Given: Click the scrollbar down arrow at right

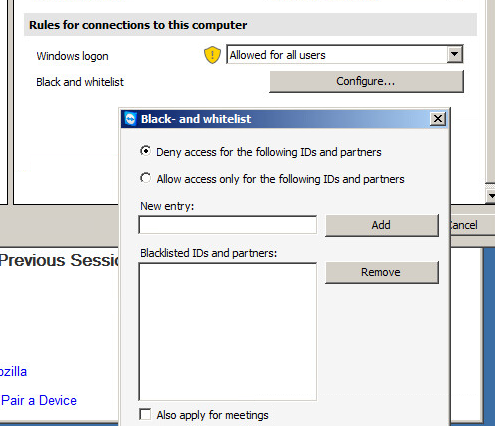Looking at the screenshot, I should coord(490,196).
